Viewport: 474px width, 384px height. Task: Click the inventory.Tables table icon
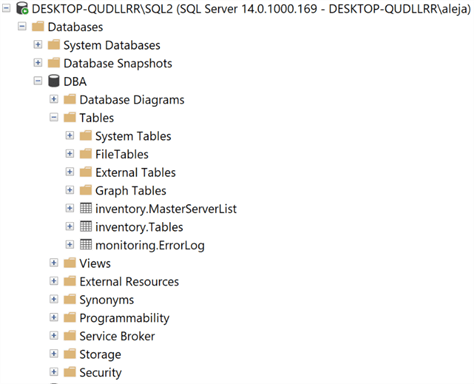tap(86, 226)
